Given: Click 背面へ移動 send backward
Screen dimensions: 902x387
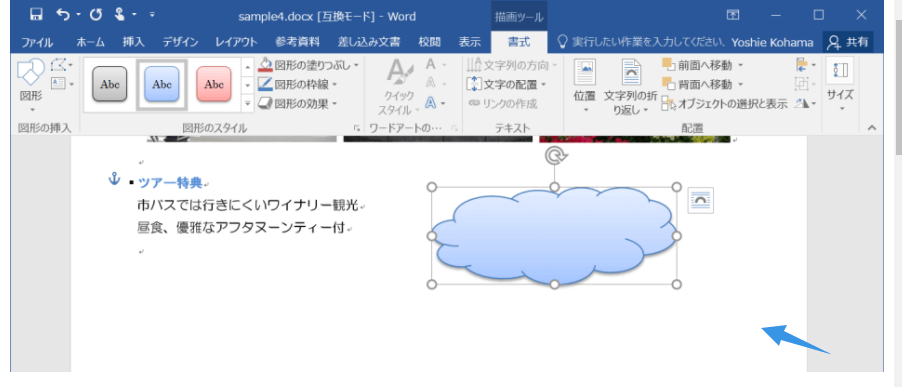Looking at the screenshot, I should click(x=697, y=85).
